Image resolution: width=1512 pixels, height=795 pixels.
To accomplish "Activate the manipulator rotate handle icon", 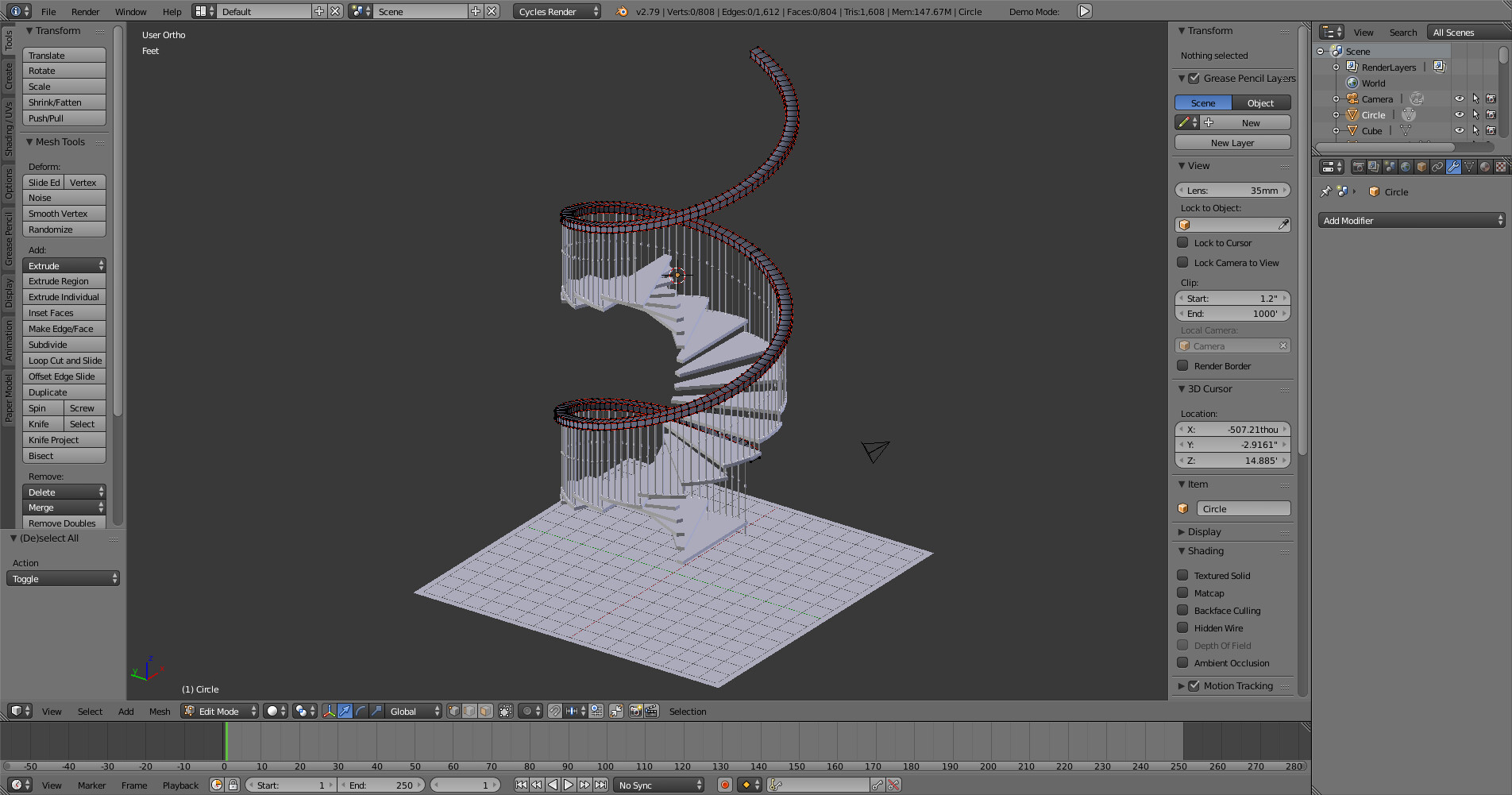I will pos(360,711).
